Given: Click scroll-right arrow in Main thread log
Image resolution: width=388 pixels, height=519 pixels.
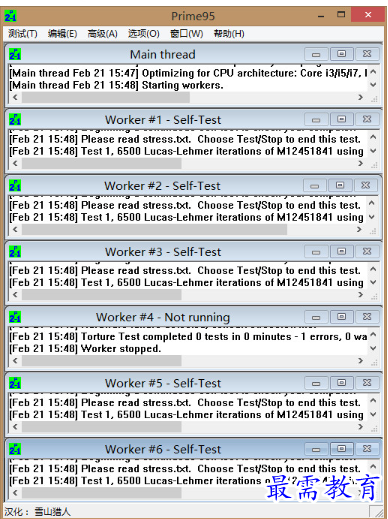Looking at the screenshot, I should [x=360, y=97].
